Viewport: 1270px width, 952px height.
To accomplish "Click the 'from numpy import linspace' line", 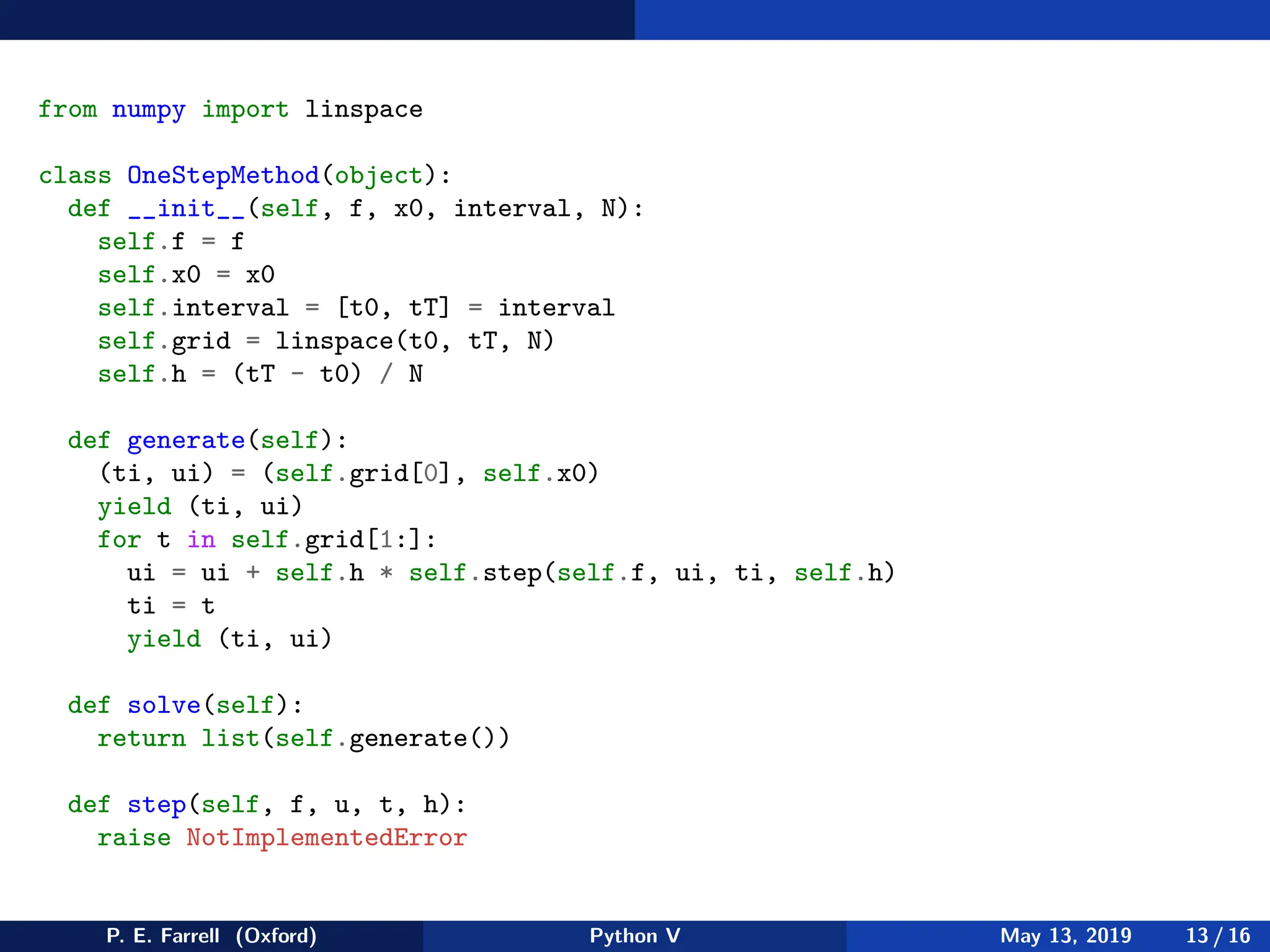I will point(230,110).
